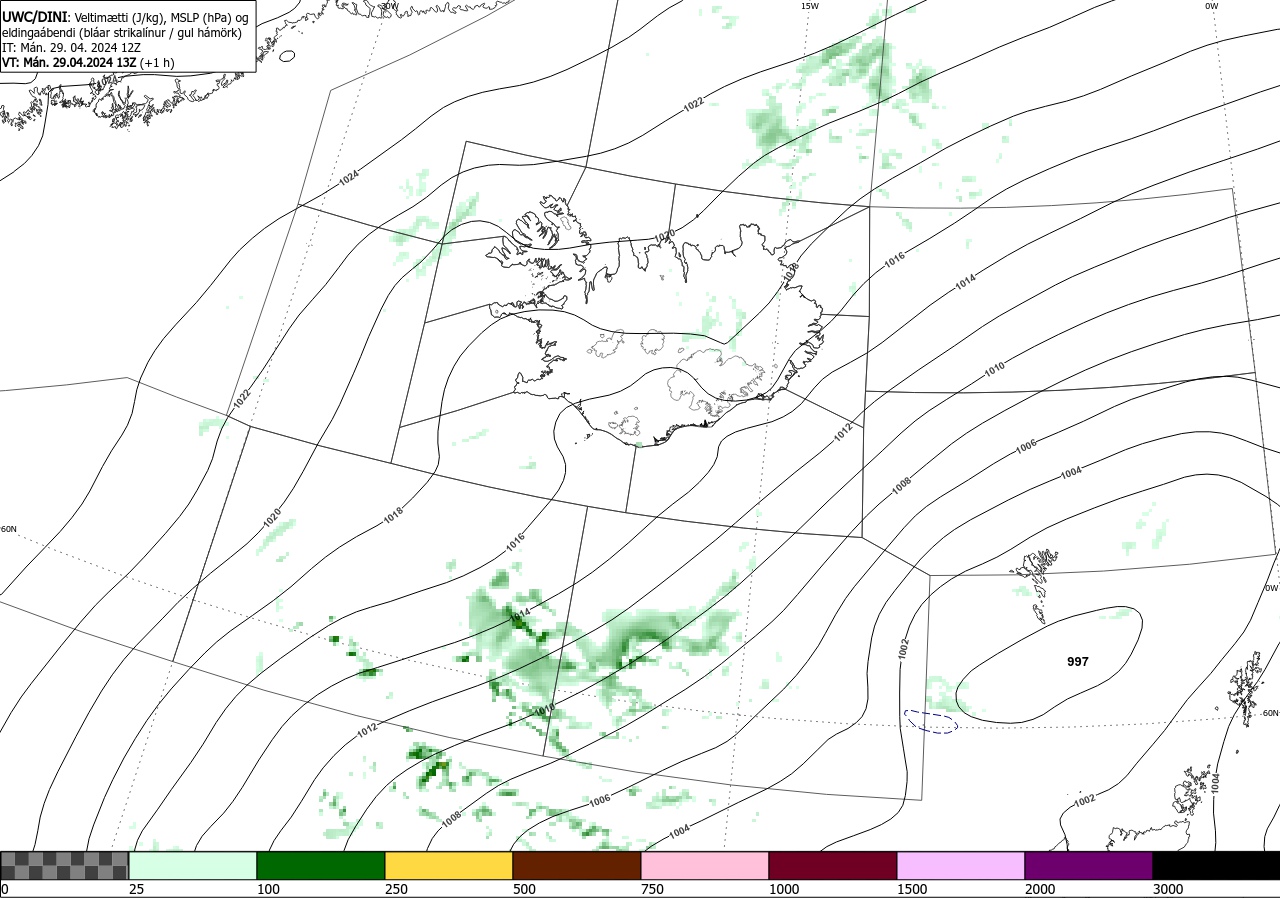Click the legend value "3000"
The height and width of the screenshot is (898, 1280).
tap(1168, 889)
